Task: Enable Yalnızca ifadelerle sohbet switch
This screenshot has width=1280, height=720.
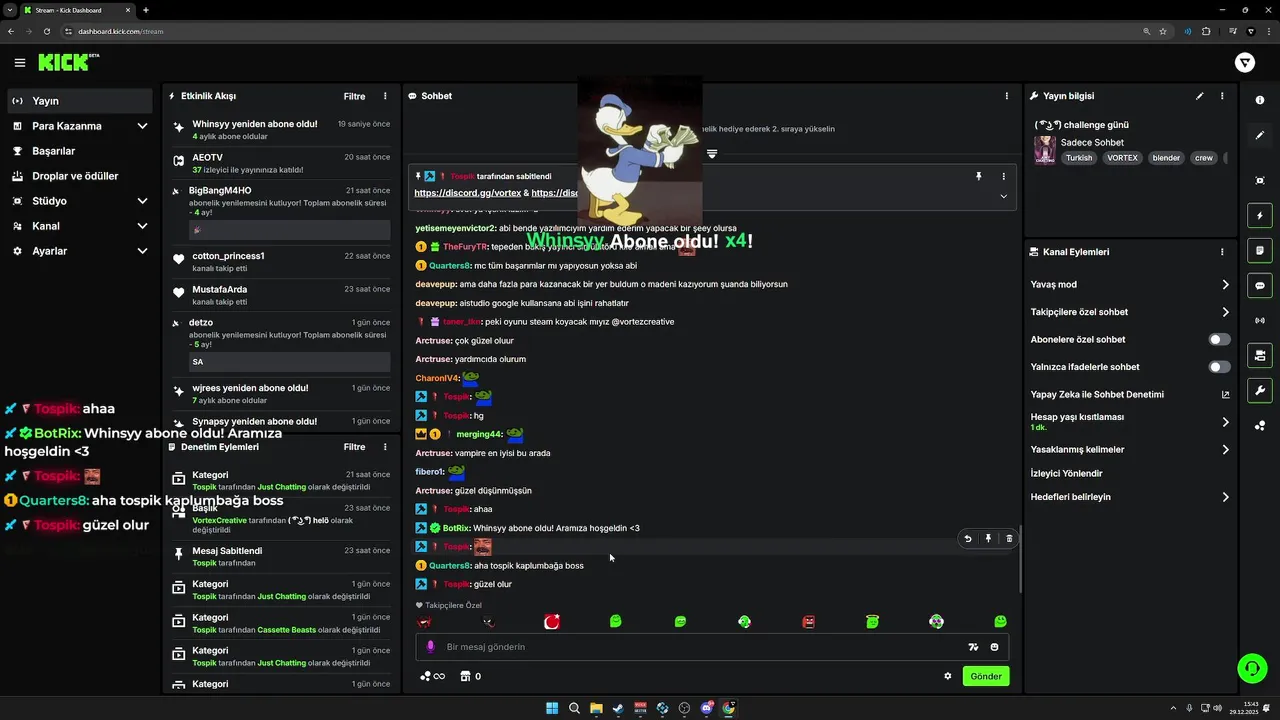Action: point(1219,367)
